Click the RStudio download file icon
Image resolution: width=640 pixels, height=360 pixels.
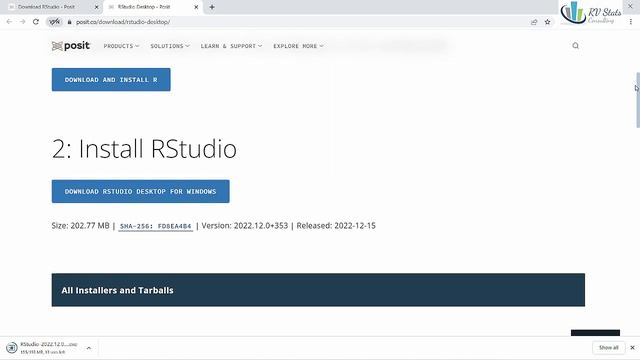click(x=12, y=347)
